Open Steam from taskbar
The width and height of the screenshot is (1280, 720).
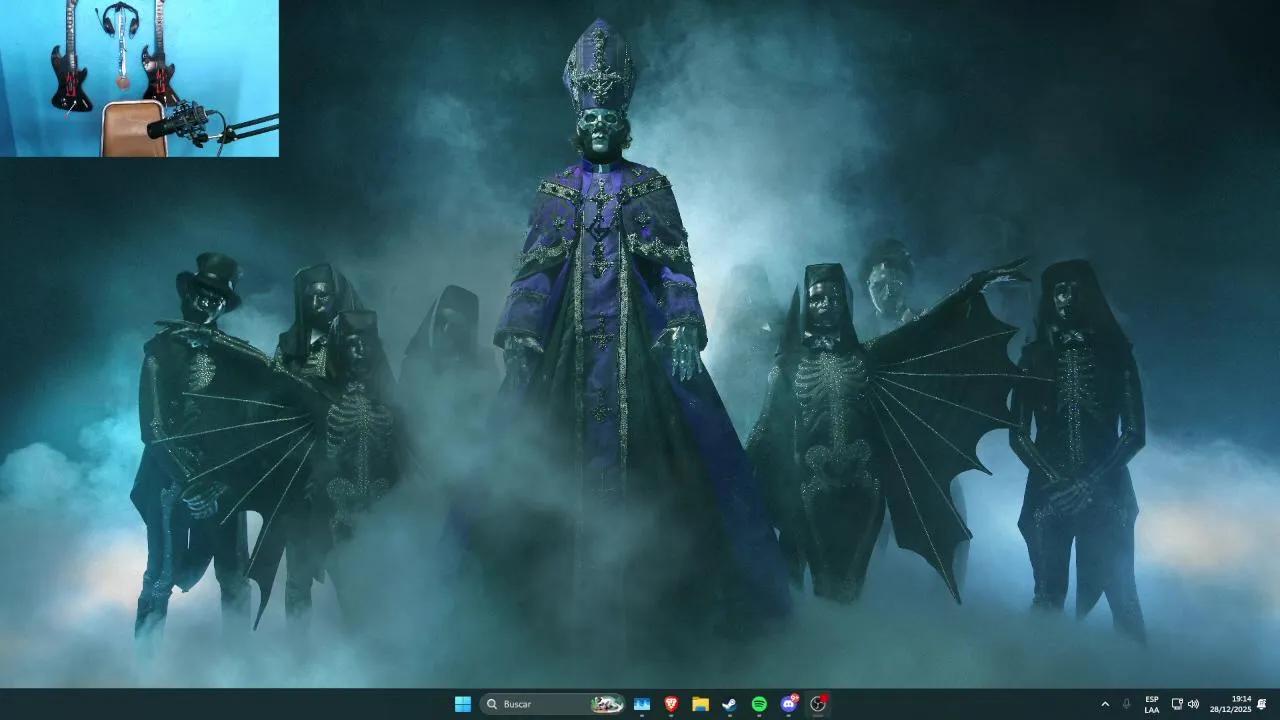click(x=730, y=704)
